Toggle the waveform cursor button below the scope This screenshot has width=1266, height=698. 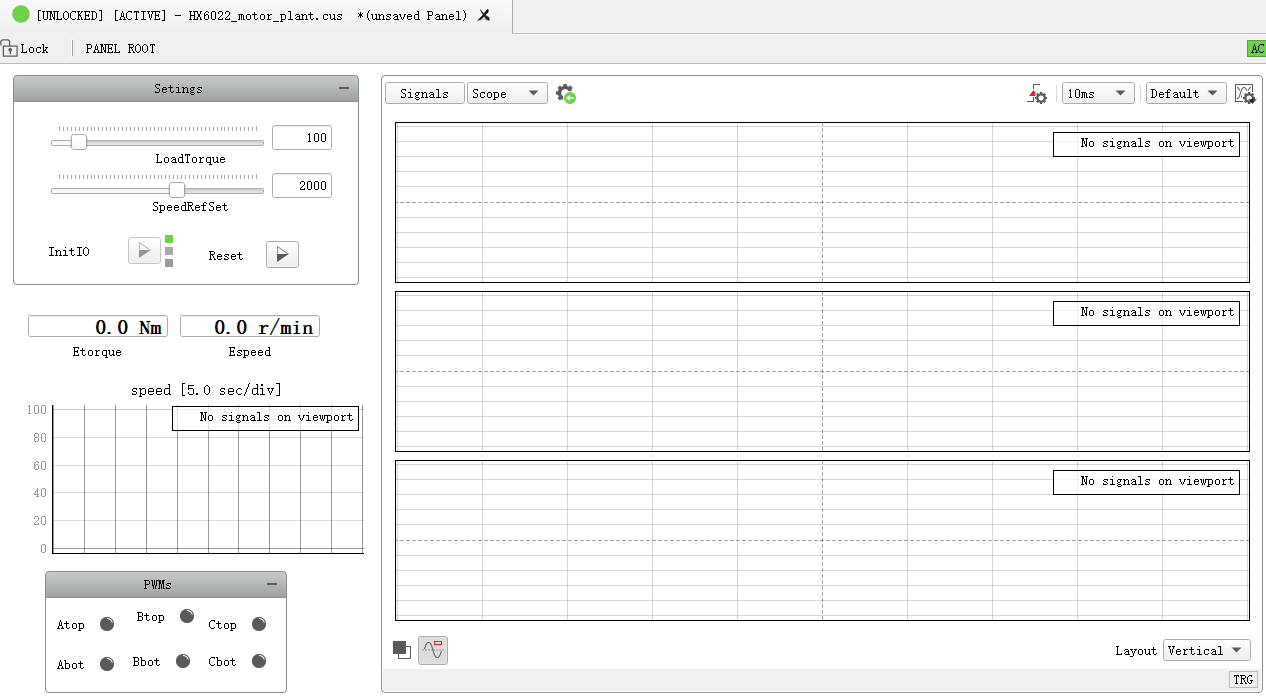433,650
